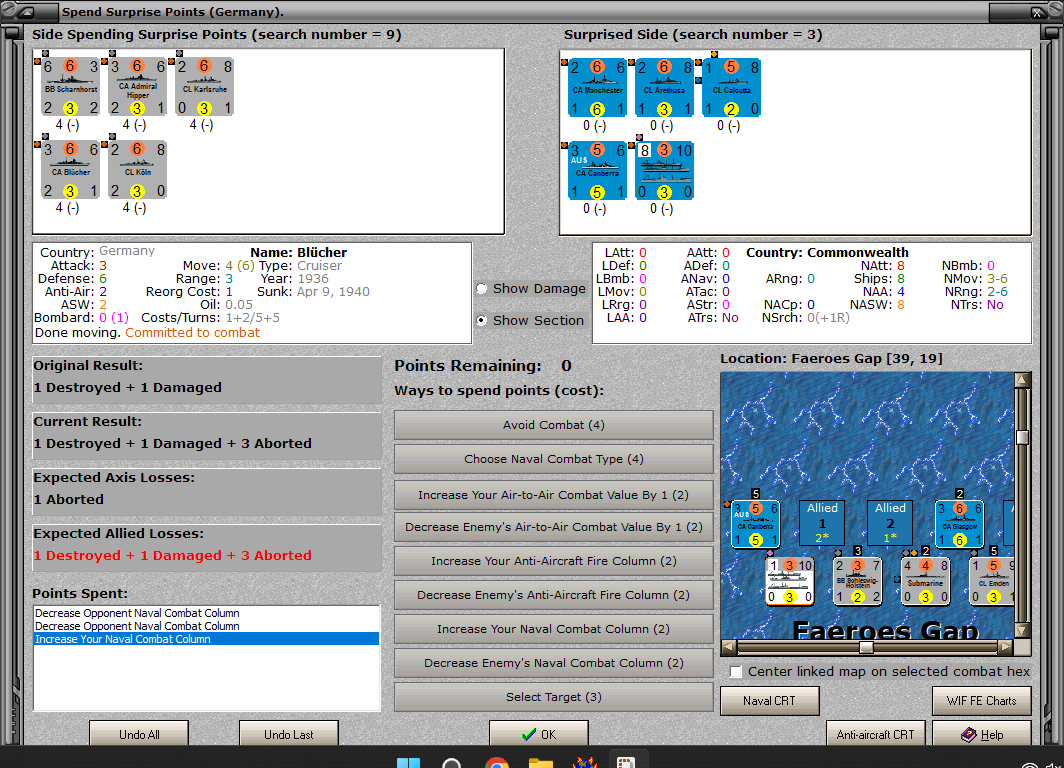
Task: Click the Submarine counter on the map
Action: (x=925, y=581)
